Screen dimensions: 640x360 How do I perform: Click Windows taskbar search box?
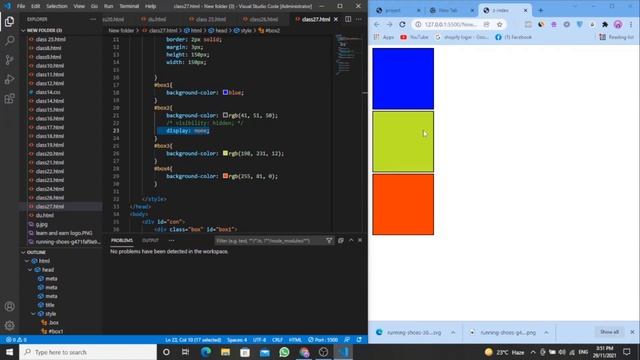[x=88, y=352]
